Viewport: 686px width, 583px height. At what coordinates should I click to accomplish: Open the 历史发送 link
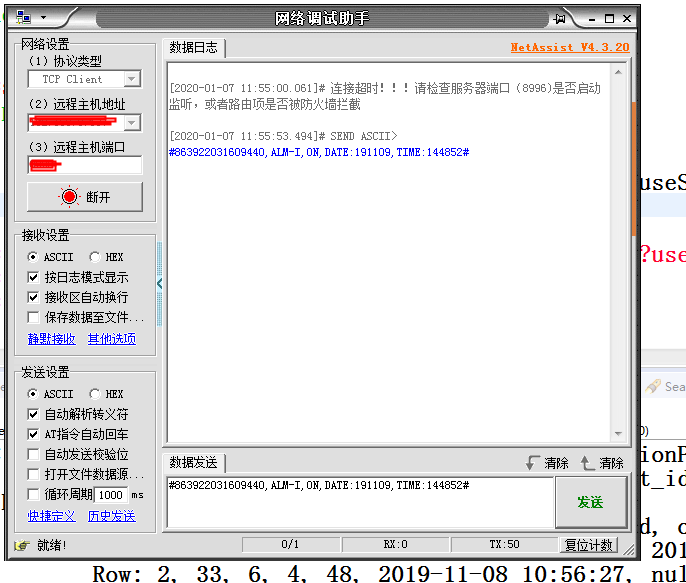click(112, 516)
